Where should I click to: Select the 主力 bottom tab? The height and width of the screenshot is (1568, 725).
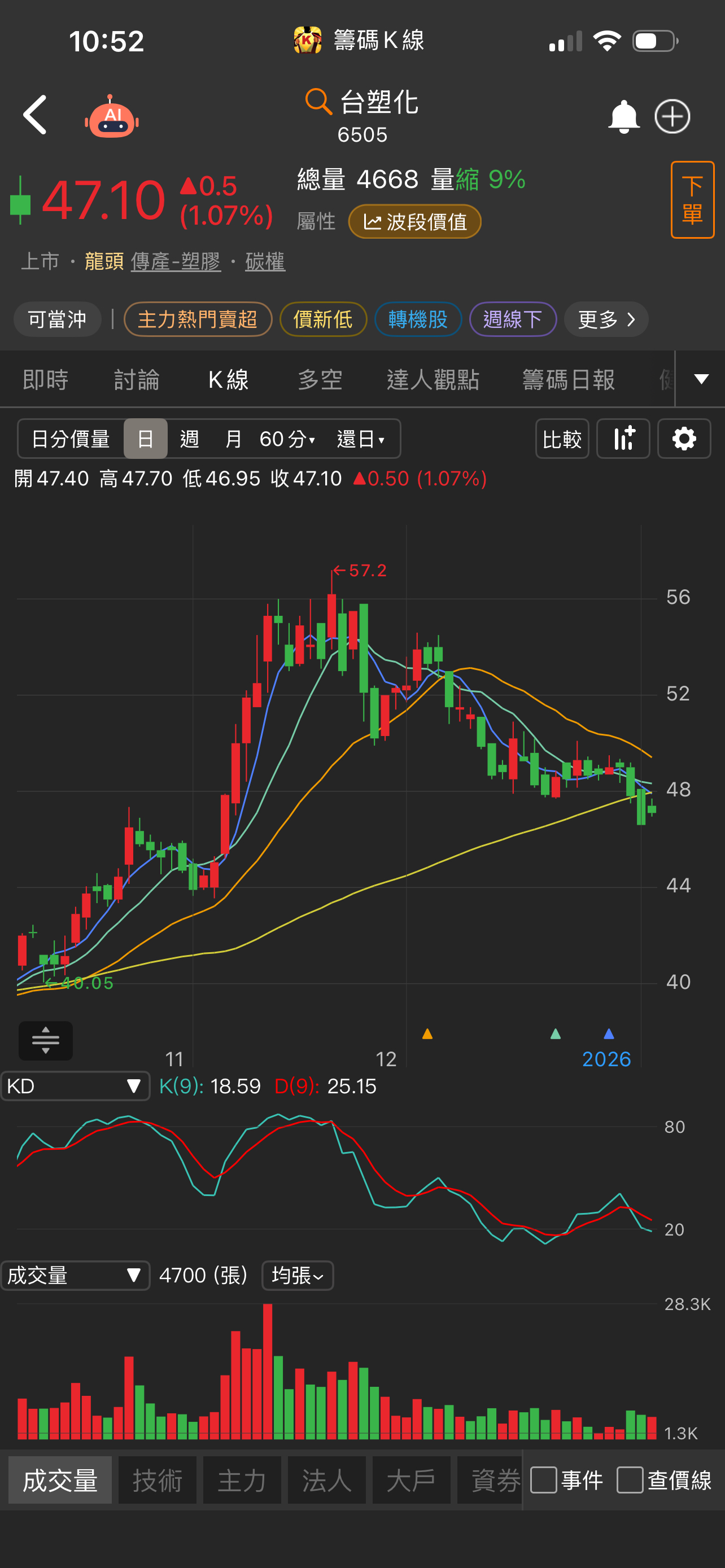[x=242, y=1480]
